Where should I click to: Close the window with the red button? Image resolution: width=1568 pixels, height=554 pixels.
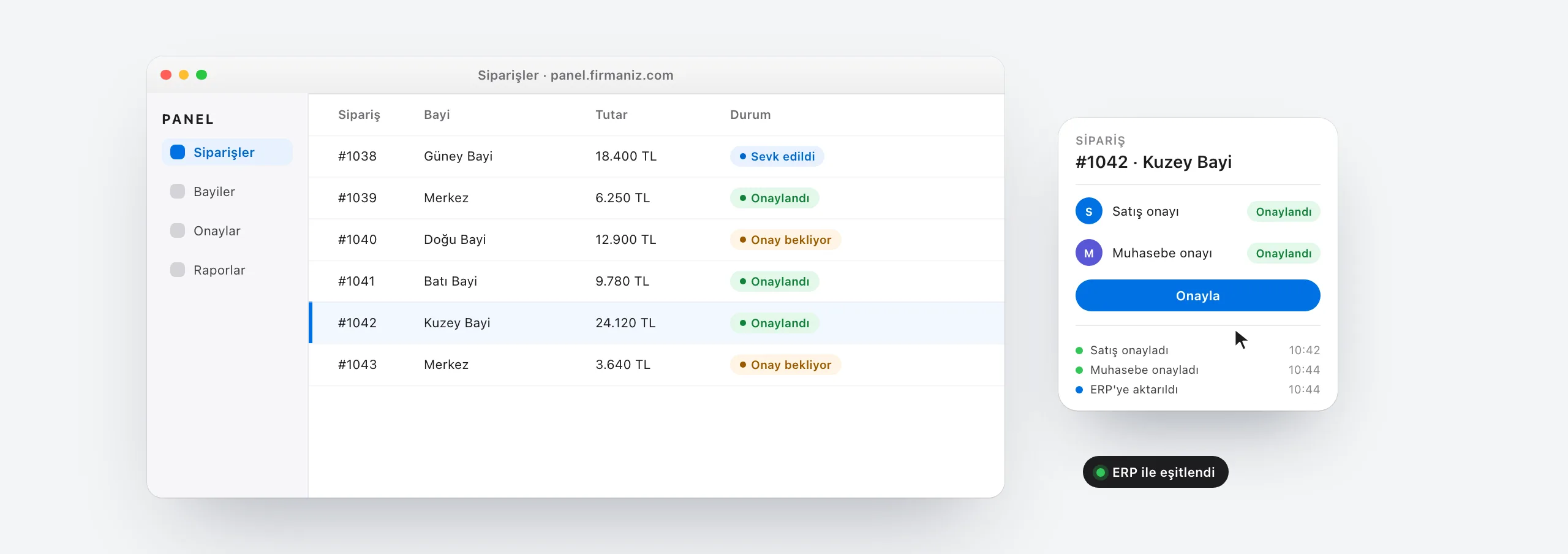[x=166, y=75]
